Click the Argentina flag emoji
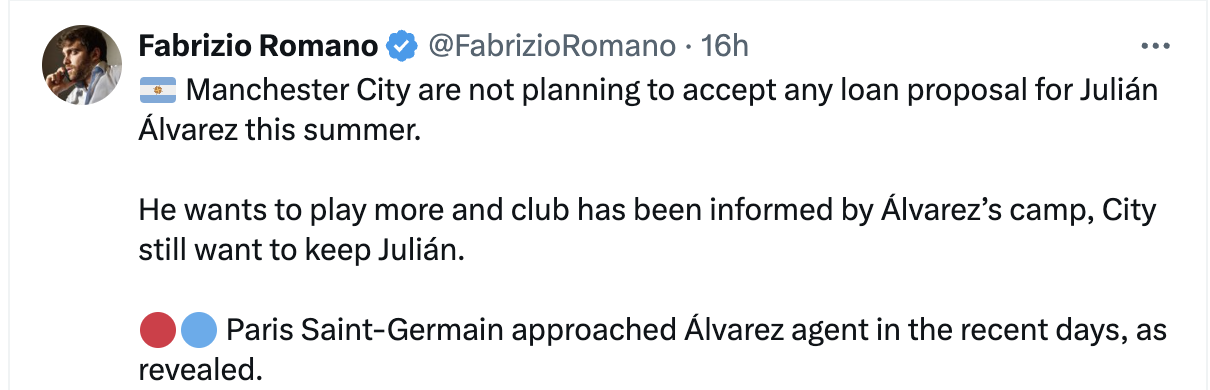The height and width of the screenshot is (390, 1210). (157, 91)
